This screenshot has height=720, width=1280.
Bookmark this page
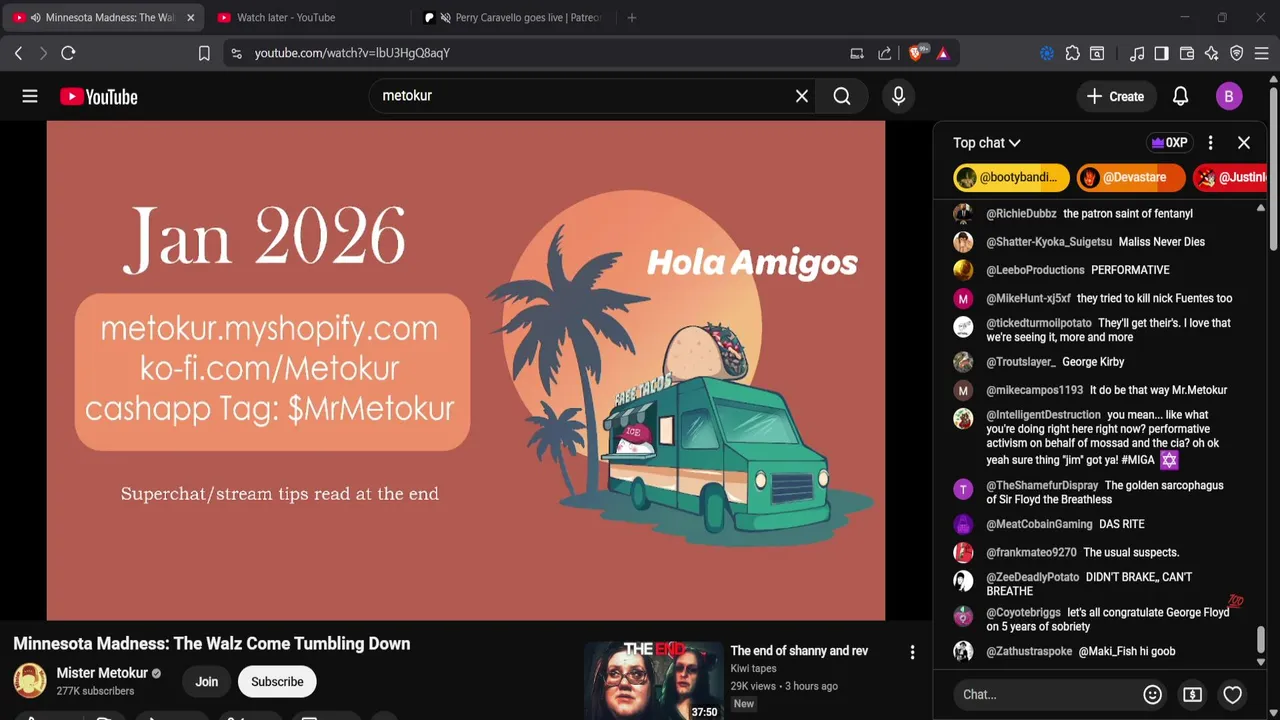point(204,53)
